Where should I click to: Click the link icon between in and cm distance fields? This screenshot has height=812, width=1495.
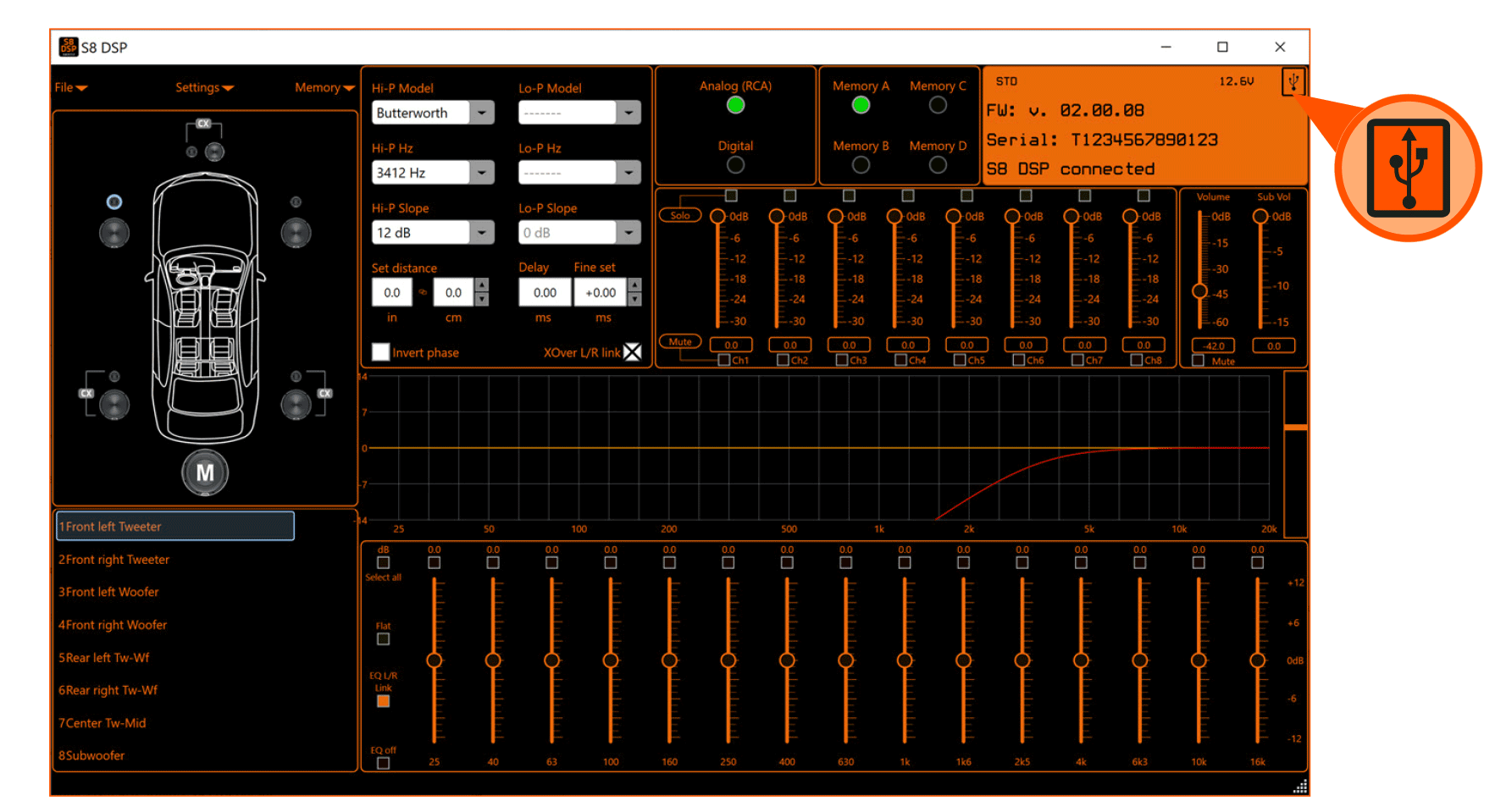tap(424, 292)
